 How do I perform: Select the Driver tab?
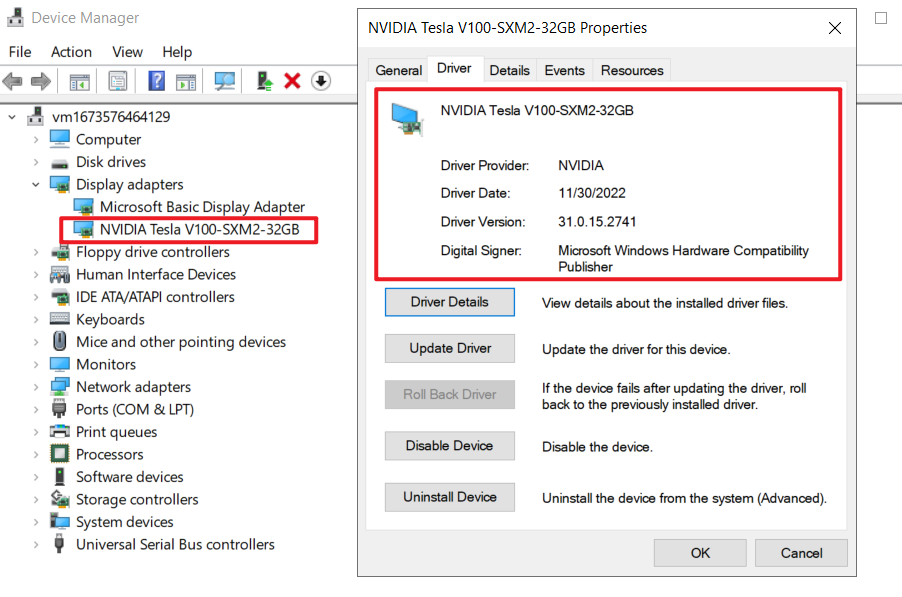click(454, 68)
